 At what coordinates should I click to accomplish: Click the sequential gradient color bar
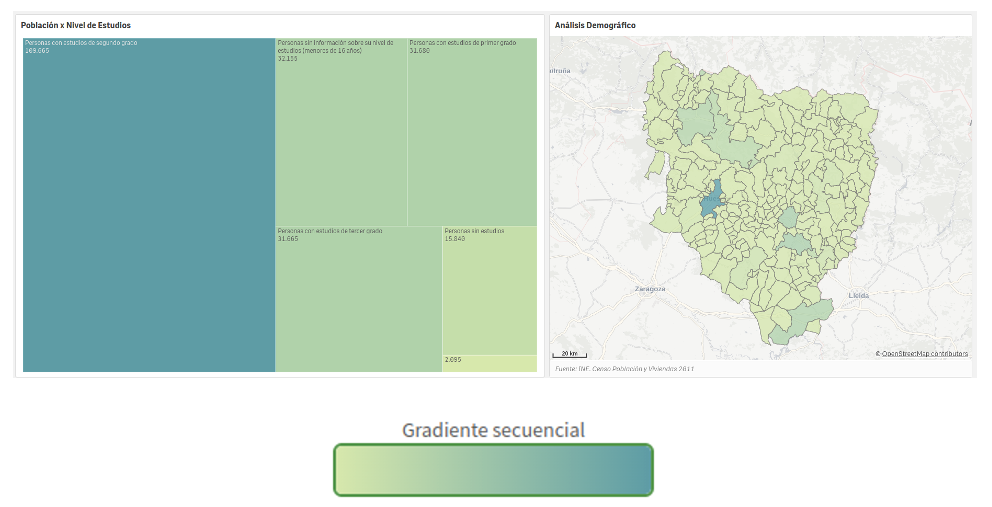[493, 470]
